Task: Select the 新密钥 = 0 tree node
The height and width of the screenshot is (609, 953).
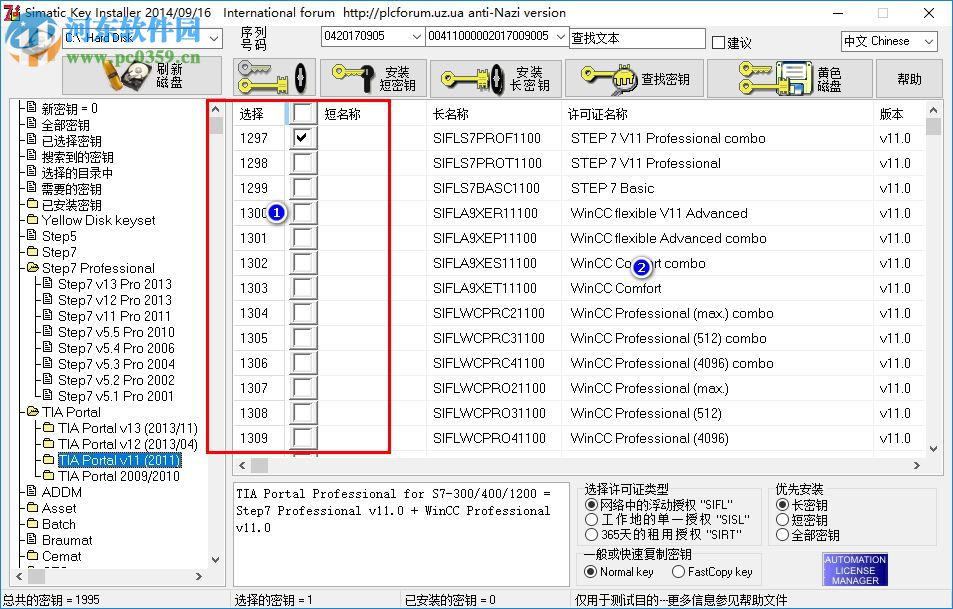Action: (x=69, y=109)
